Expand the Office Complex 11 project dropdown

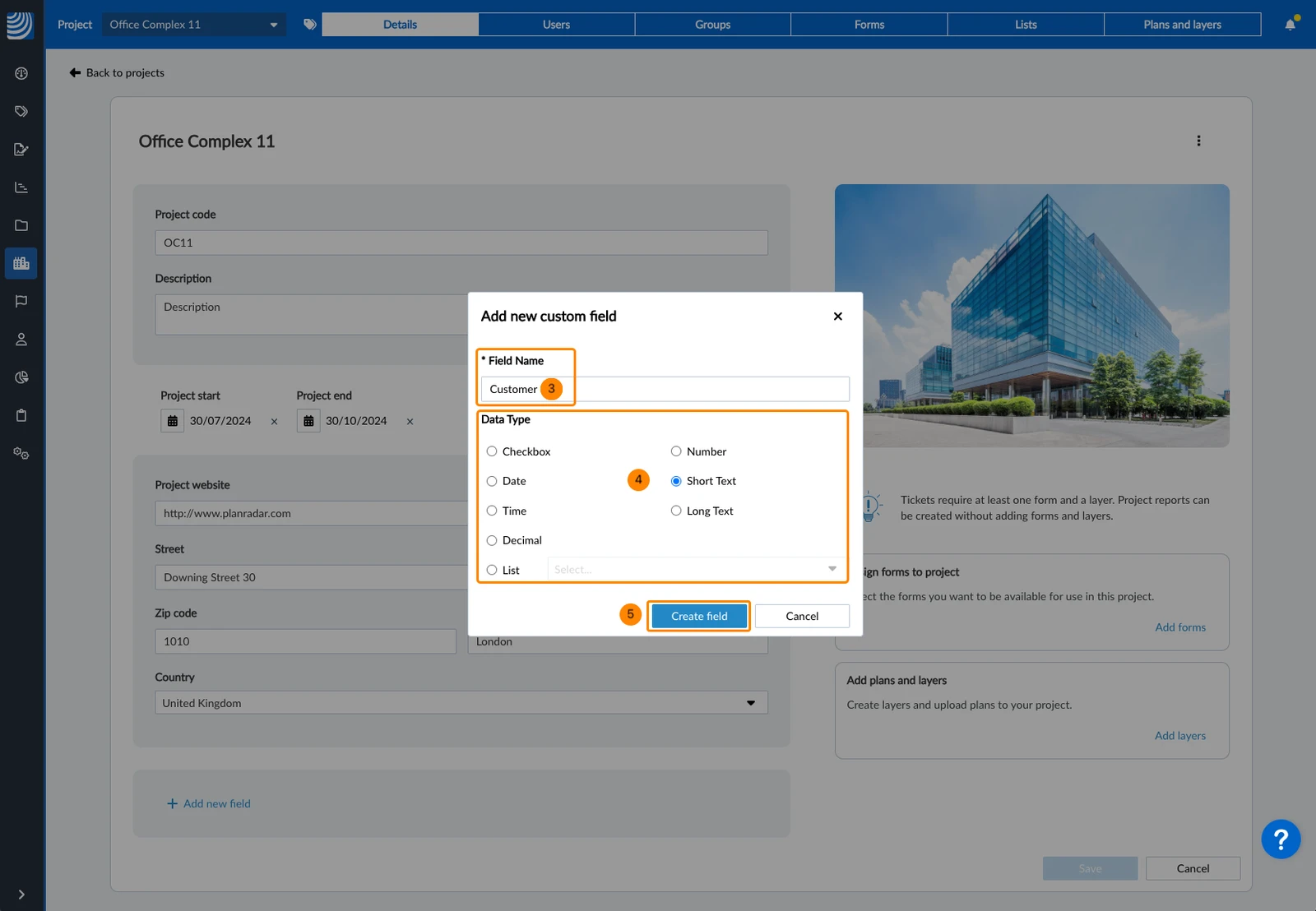click(194, 25)
